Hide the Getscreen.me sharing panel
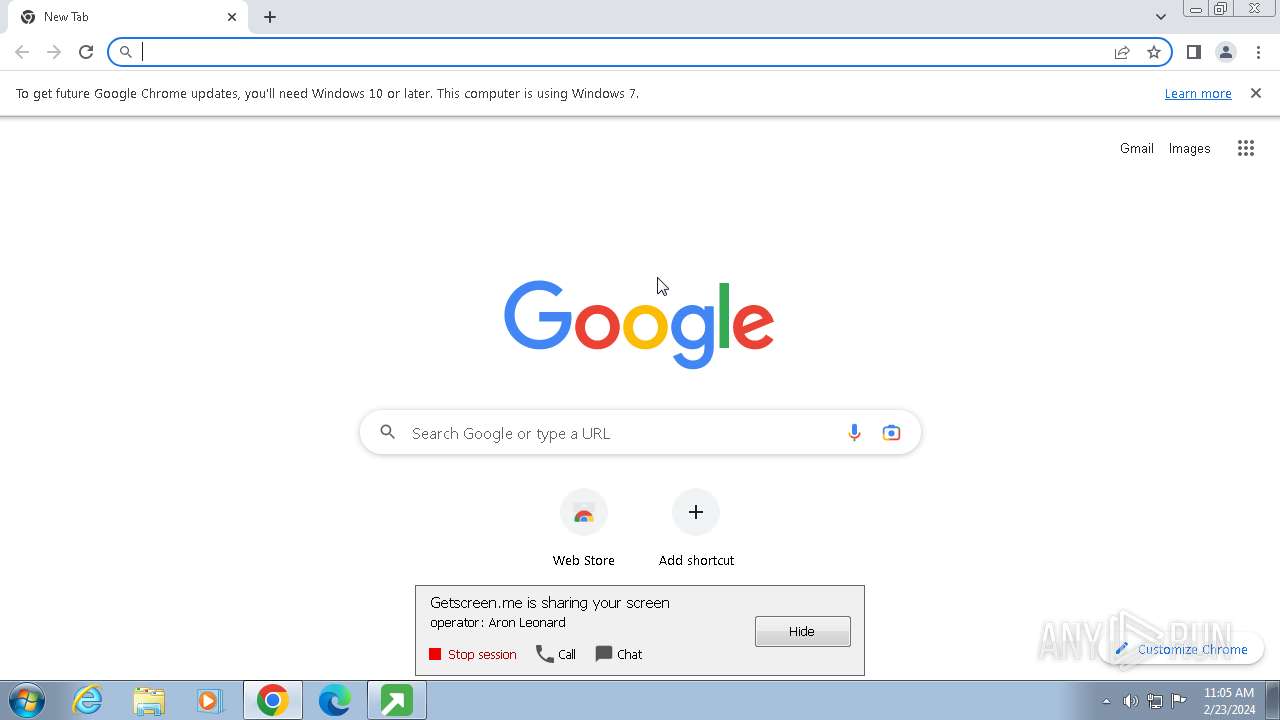This screenshot has width=1280, height=720. 803,631
